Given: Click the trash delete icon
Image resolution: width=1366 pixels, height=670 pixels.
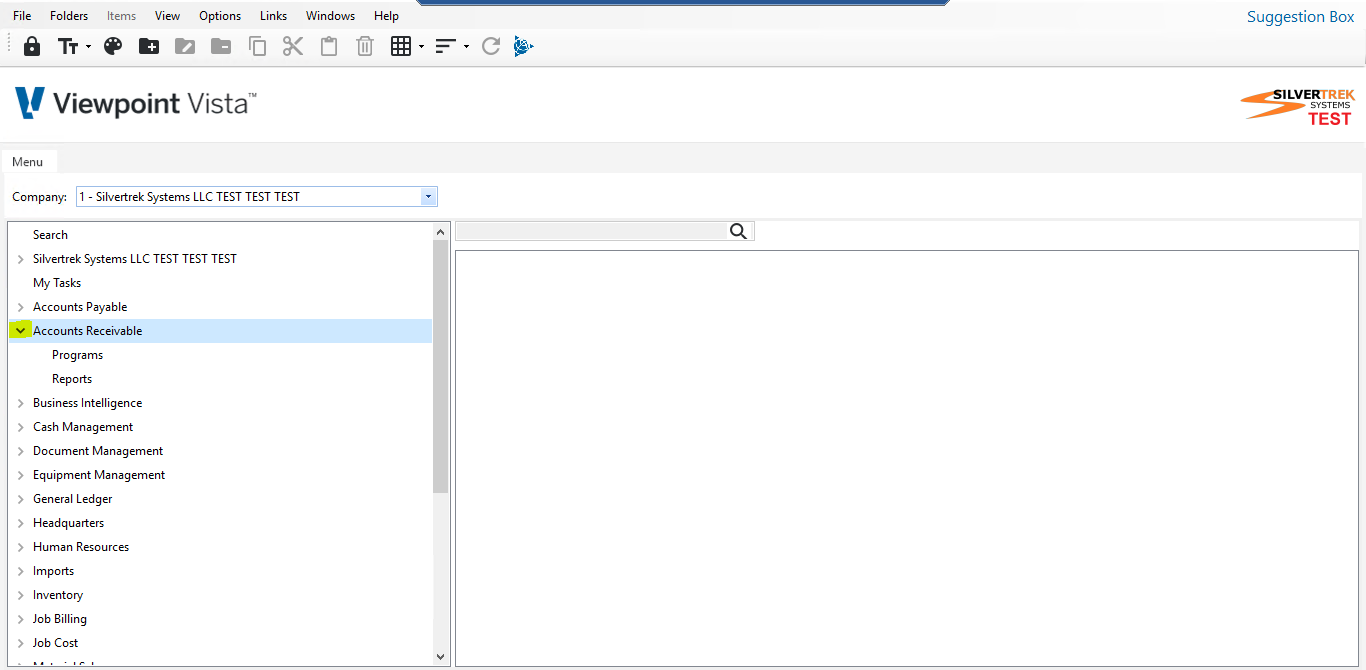Looking at the screenshot, I should [x=365, y=46].
